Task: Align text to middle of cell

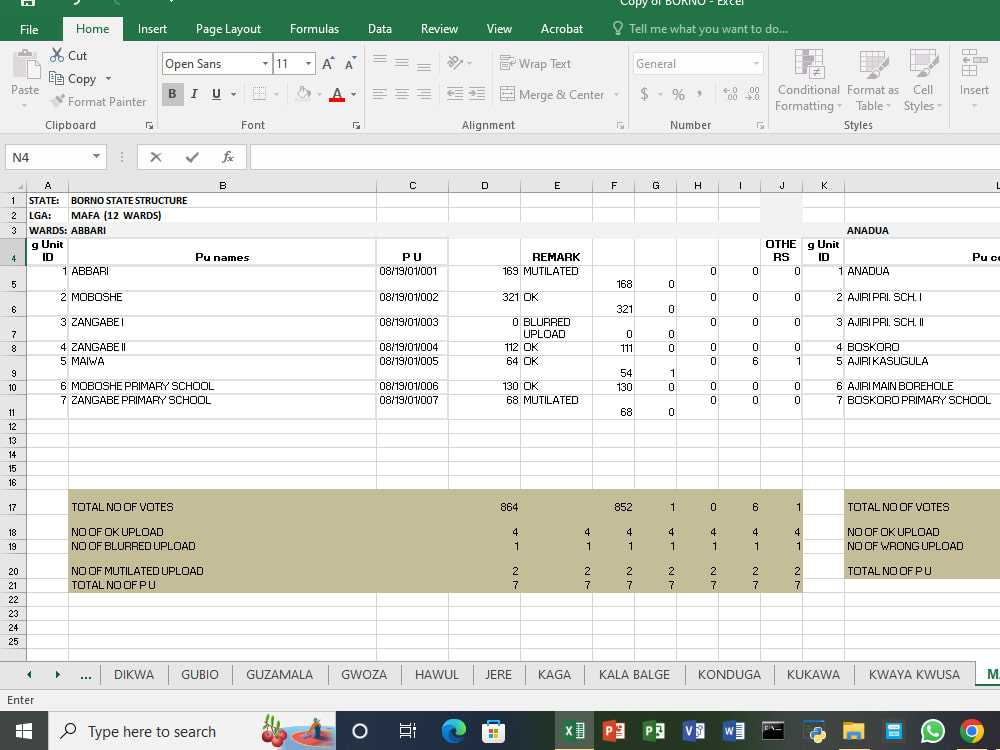Action: 402,62
